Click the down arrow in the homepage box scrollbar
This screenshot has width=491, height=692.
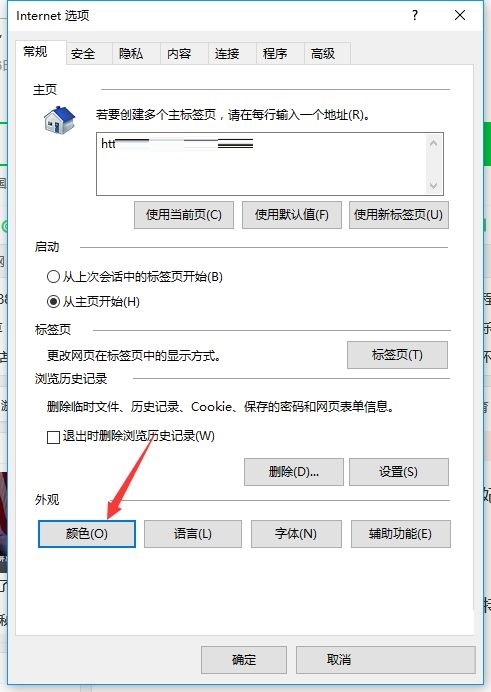pyautogui.click(x=433, y=185)
